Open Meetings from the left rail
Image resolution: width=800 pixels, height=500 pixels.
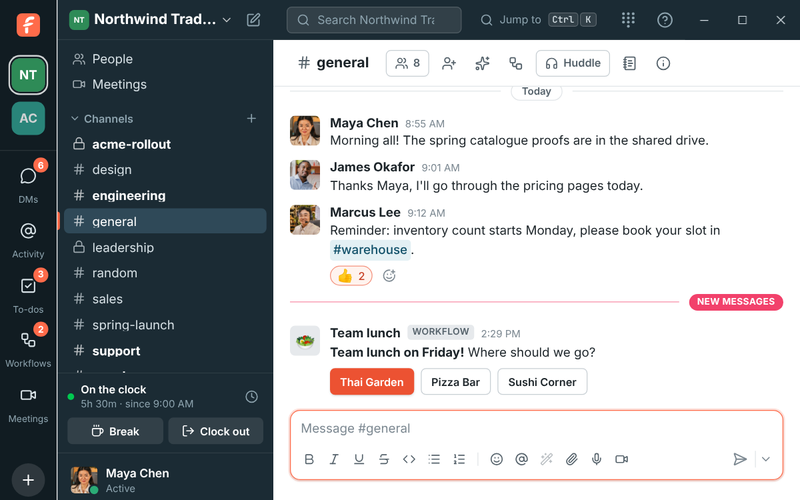pyautogui.click(x=28, y=406)
